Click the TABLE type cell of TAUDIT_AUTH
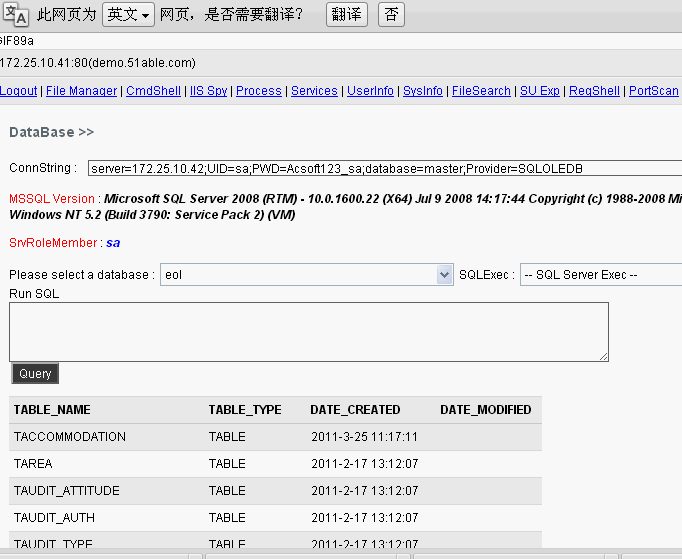Viewport: 682px width, 559px height. [x=227, y=518]
